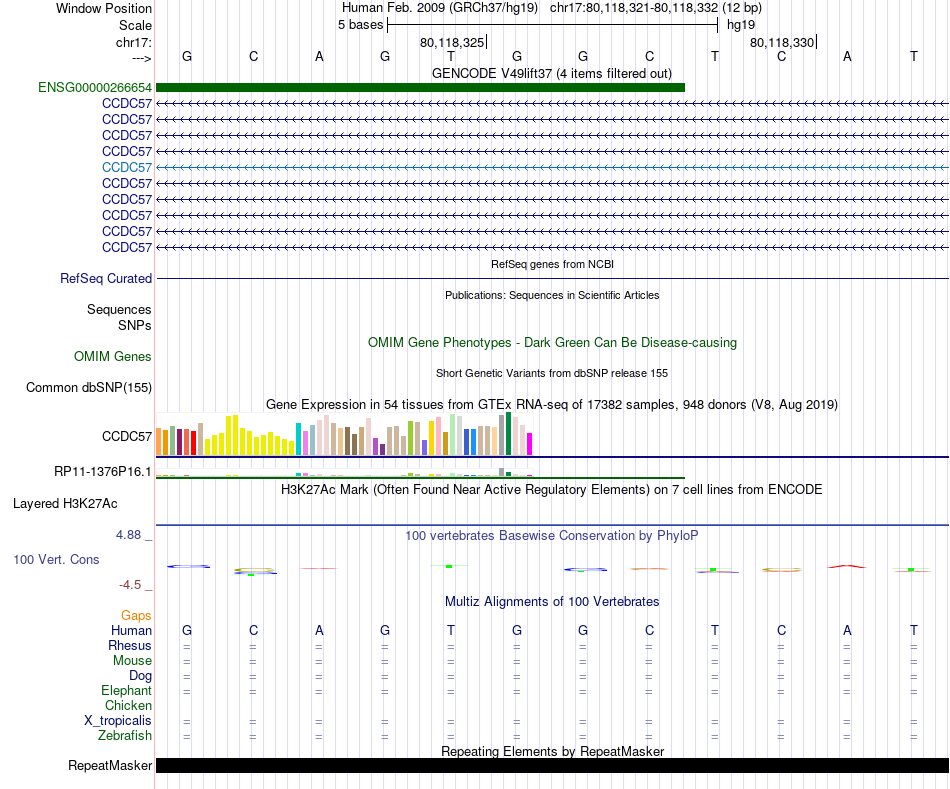Click magenta last bar in CCDC57 GTEx chart
The height and width of the screenshot is (789, 950).
(x=530, y=444)
